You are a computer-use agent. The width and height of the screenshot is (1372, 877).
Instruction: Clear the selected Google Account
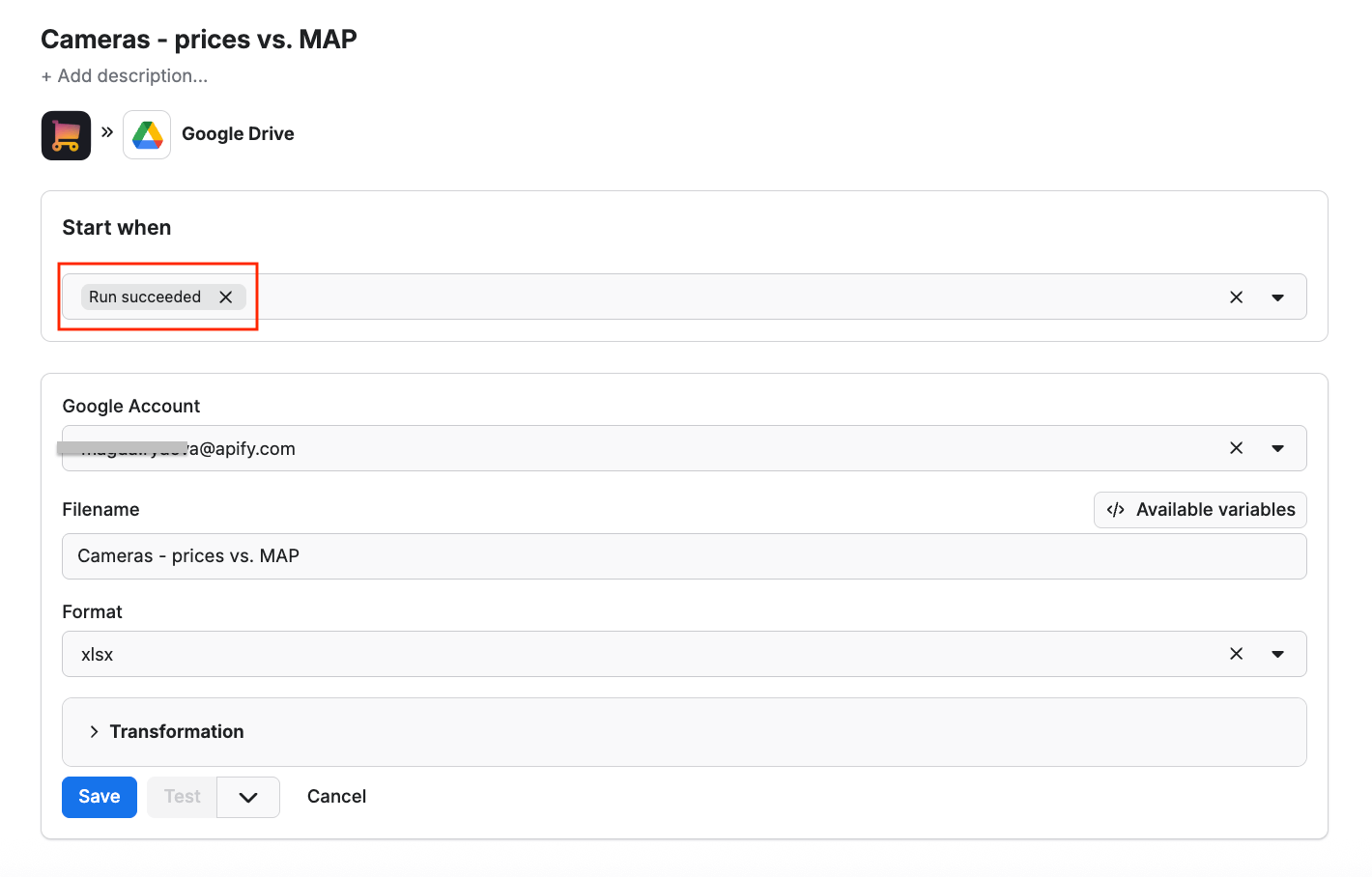(1236, 448)
